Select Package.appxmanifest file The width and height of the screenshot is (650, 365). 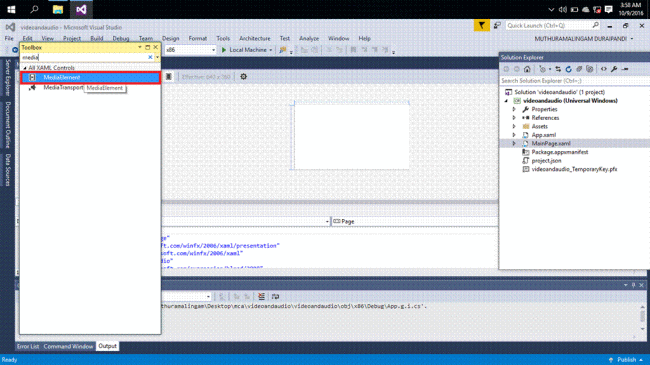[560, 152]
